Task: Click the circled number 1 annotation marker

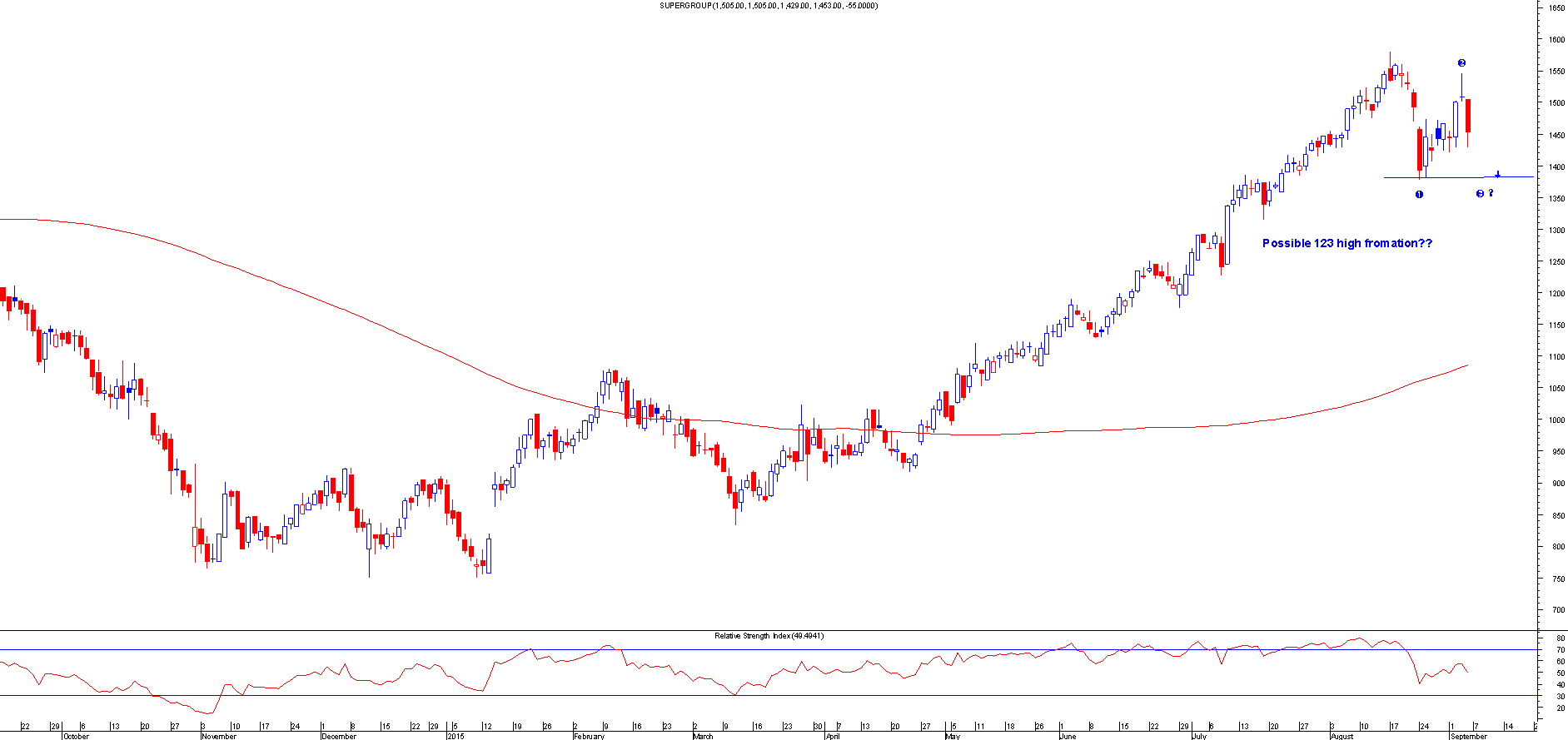Action: pyautogui.click(x=1419, y=195)
